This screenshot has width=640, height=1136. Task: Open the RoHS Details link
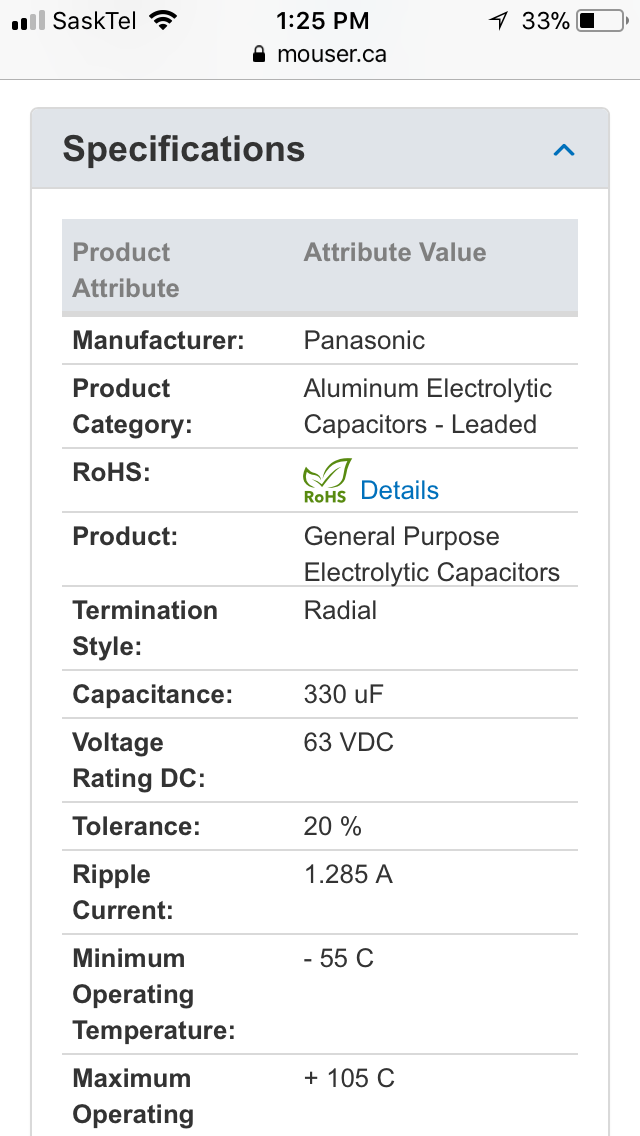tap(399, 490)
